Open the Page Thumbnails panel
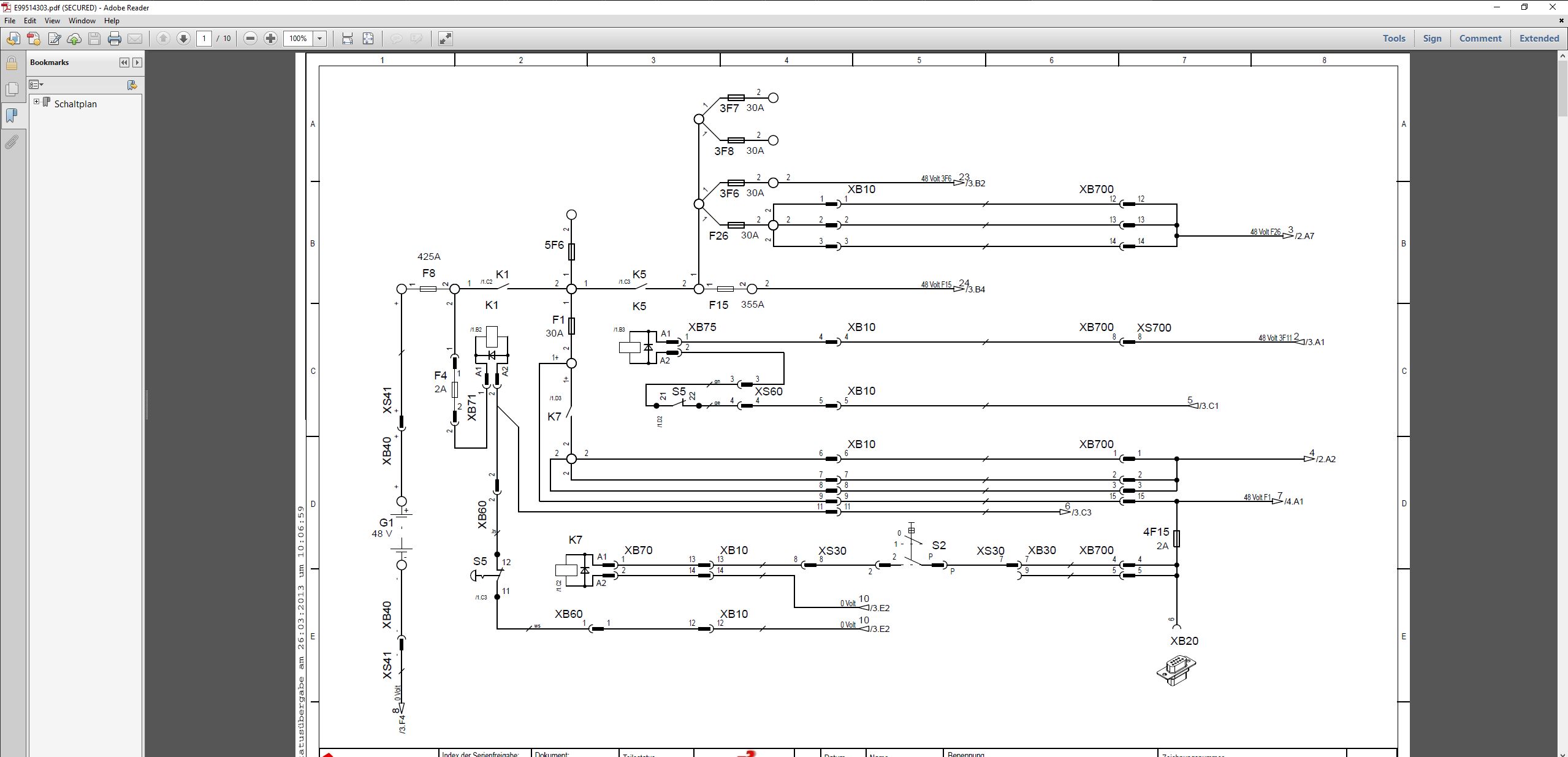This screenshot has width=1568, height=757. pos(12,89)
